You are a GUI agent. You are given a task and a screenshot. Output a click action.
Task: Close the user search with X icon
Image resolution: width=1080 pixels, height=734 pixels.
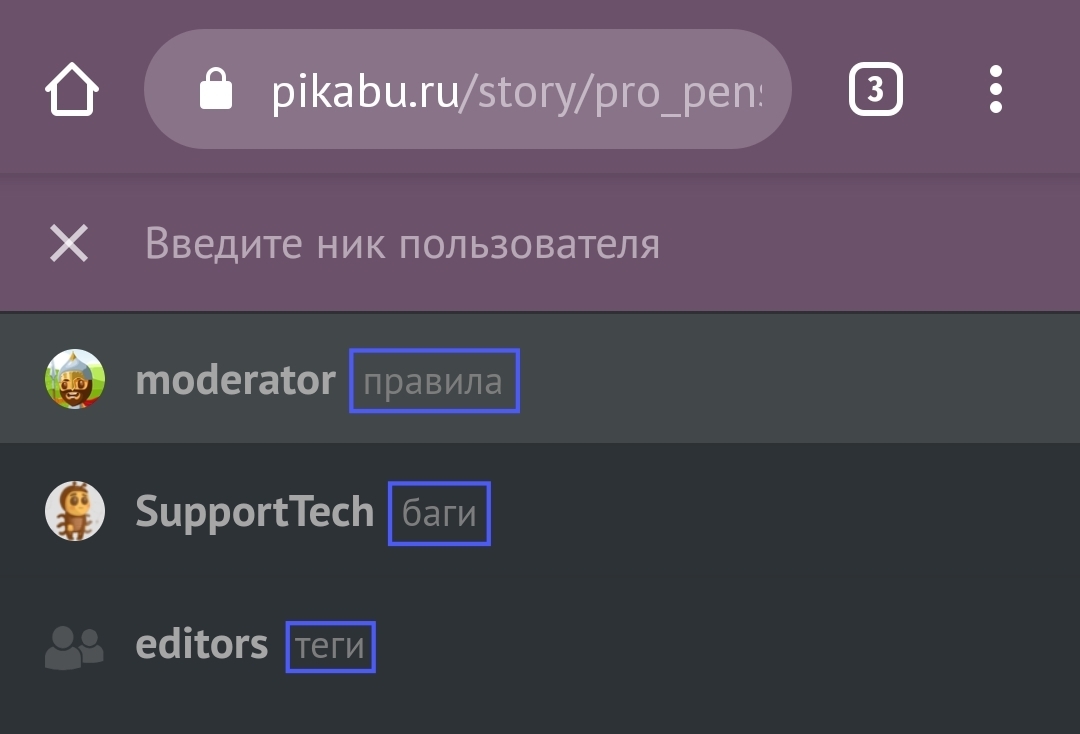coord(69,244)
